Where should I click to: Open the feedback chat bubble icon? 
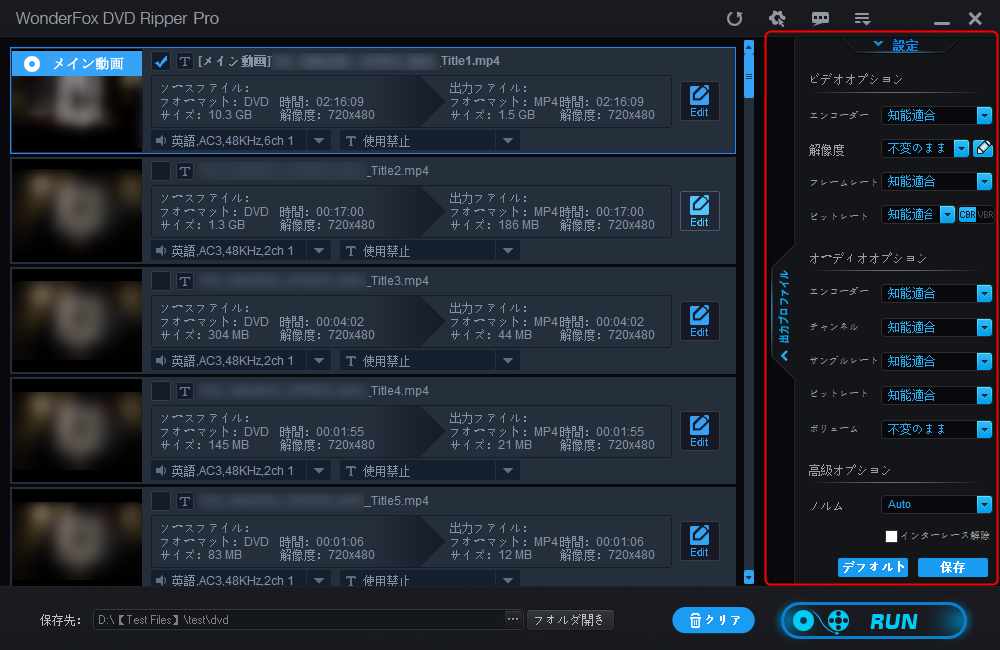click(x=820, y=18)
